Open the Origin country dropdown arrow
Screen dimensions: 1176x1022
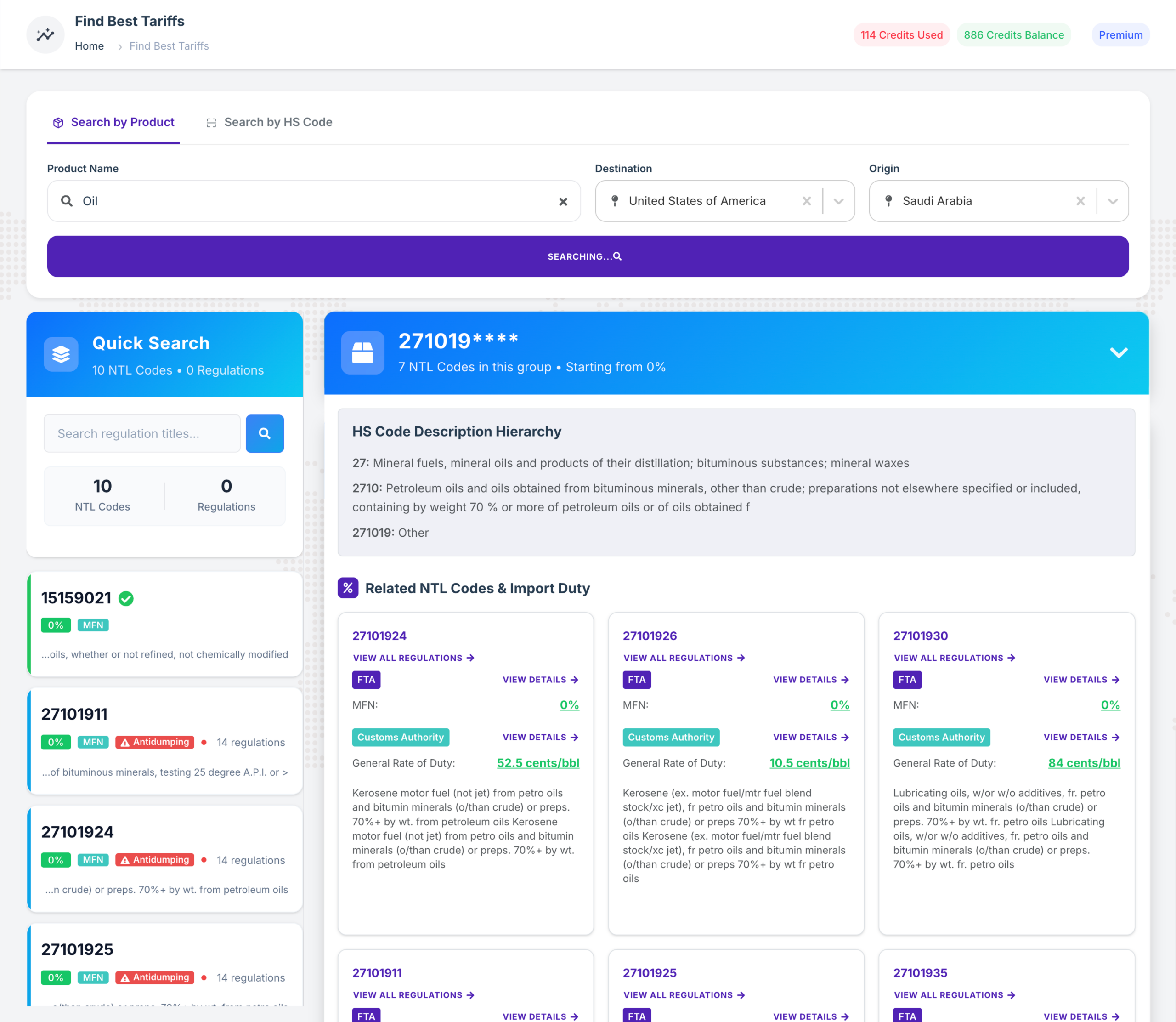pos(1112,201)
